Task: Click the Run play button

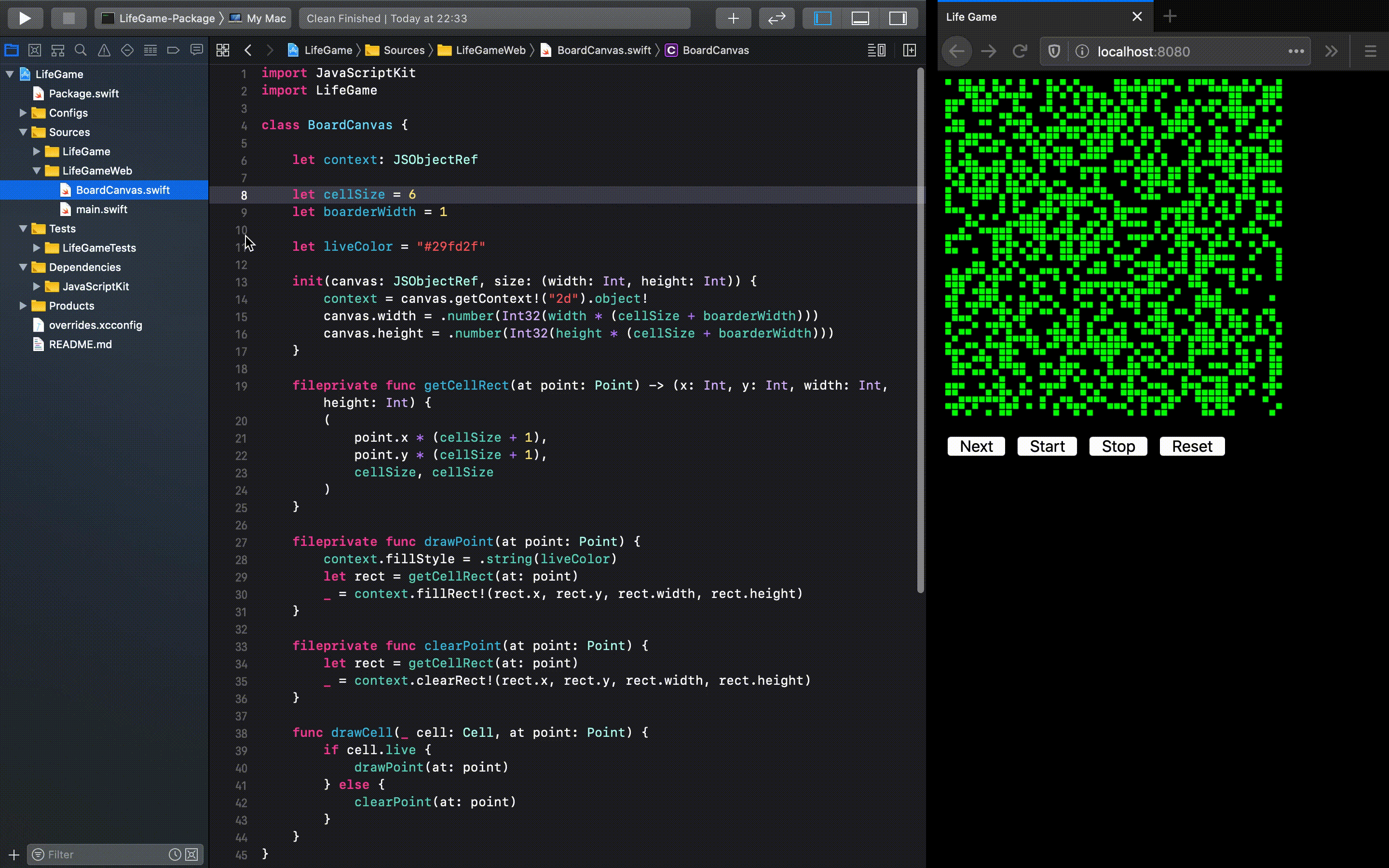Action: pos(25,18)
